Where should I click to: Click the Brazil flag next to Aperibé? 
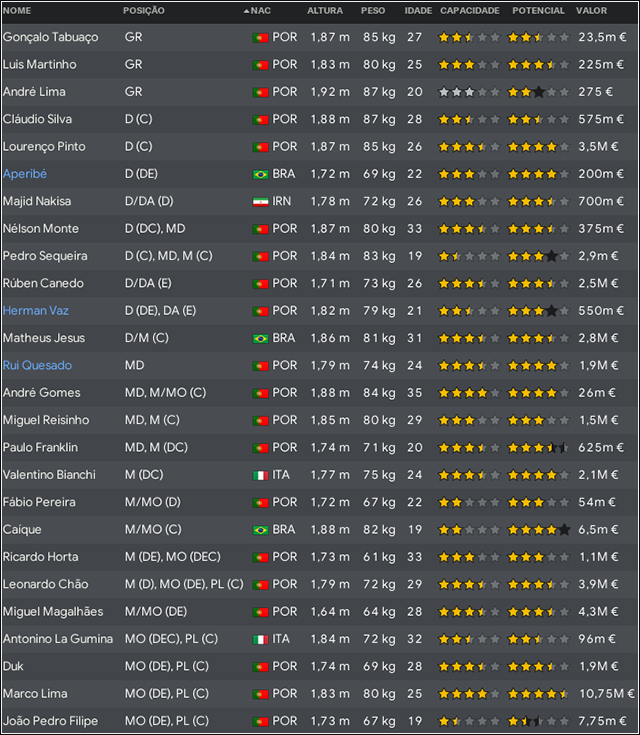coord(260,174)
